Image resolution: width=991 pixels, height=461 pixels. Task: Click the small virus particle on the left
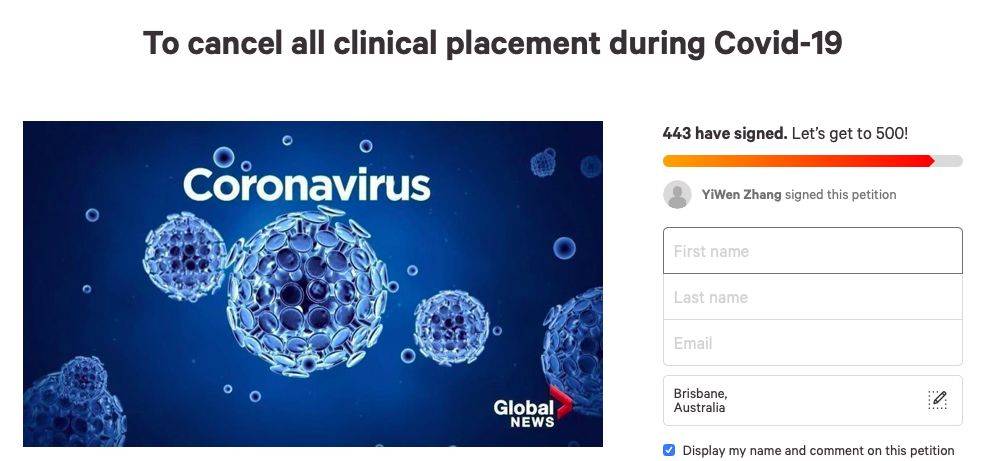click(185, 255)
